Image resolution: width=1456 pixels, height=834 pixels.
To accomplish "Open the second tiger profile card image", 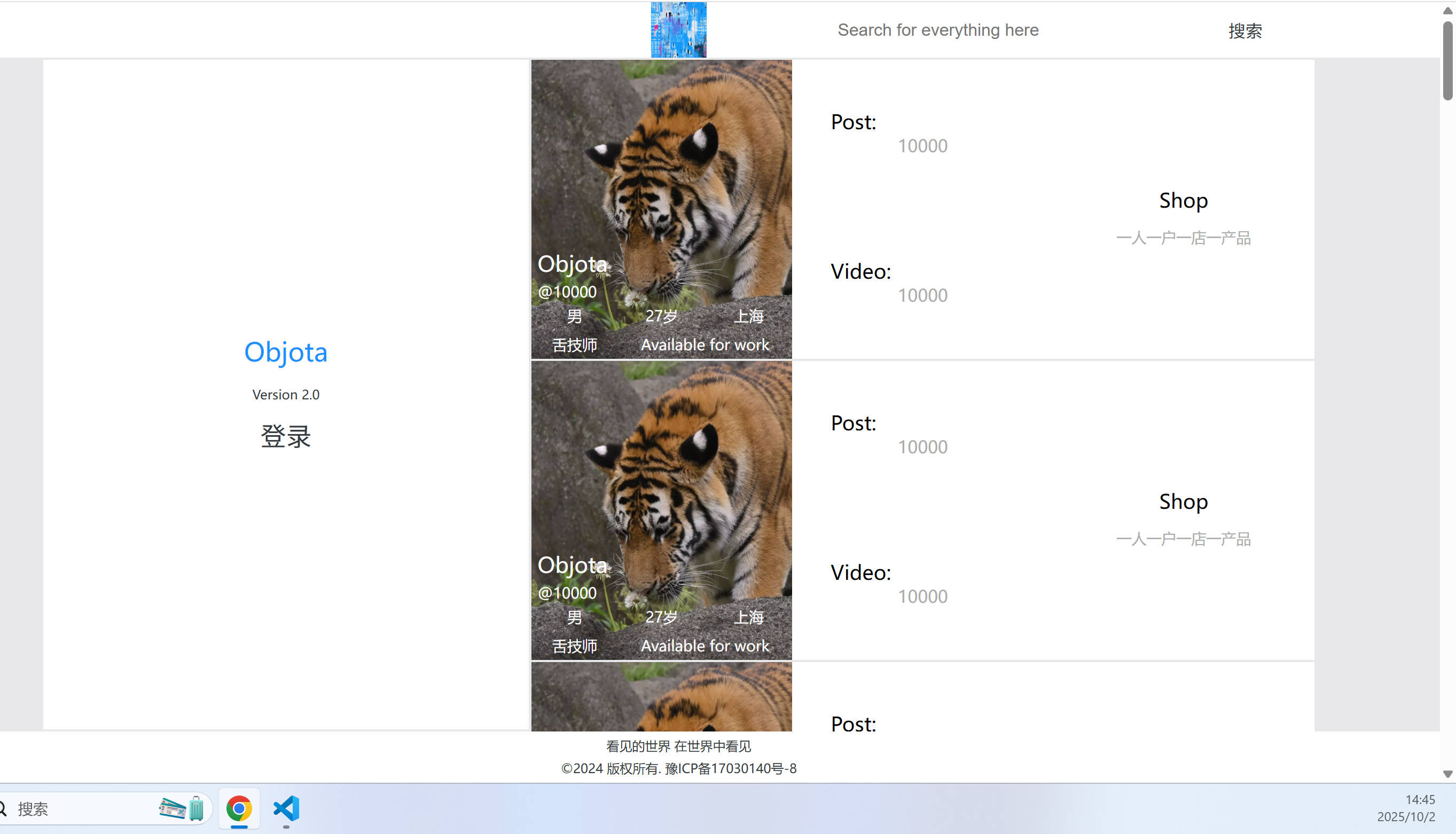I will 661,510.
